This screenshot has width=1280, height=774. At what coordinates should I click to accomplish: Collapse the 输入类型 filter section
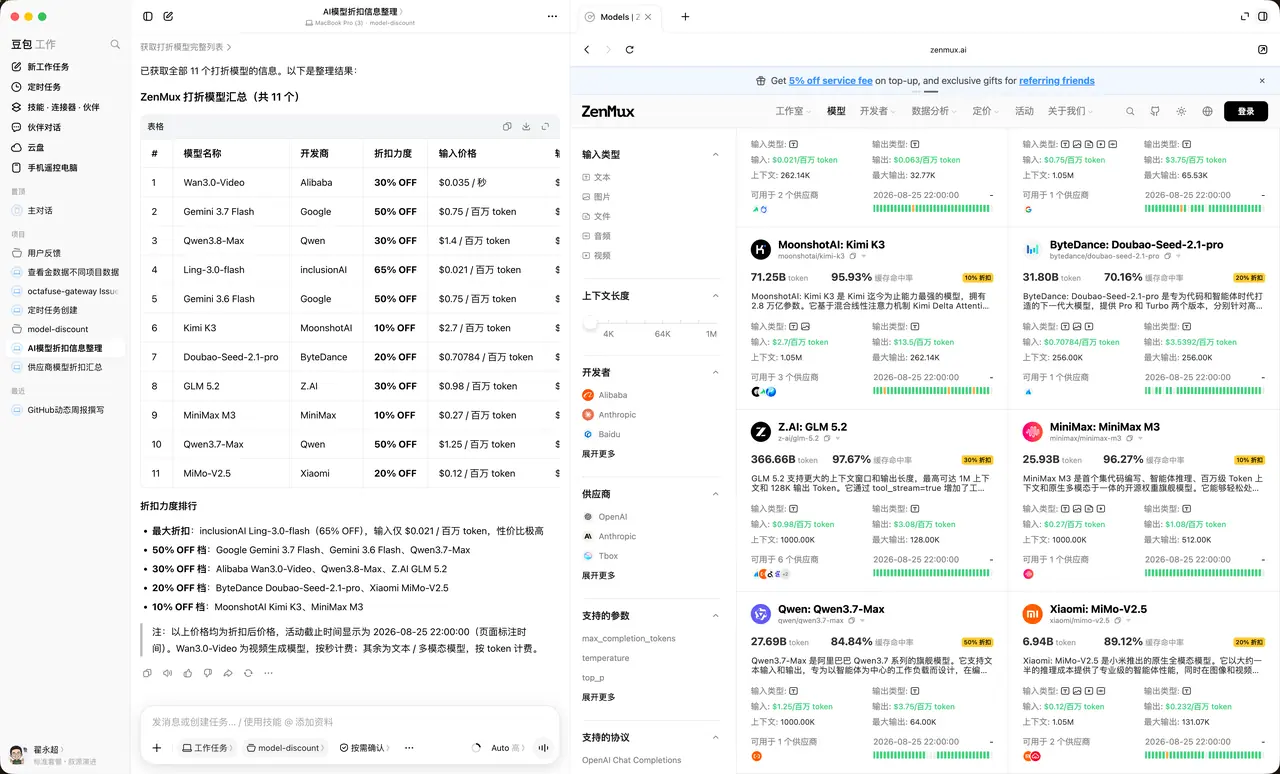coord(715,155)
